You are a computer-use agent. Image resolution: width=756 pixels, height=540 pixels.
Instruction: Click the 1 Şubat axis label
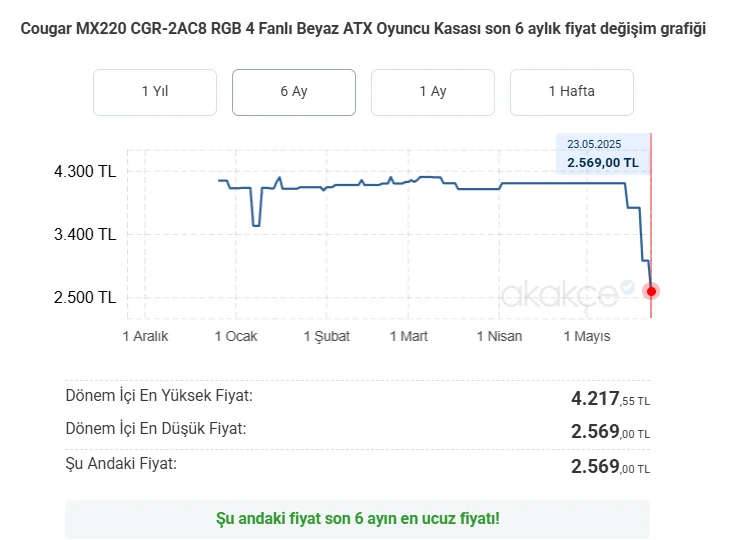[326, 336]
